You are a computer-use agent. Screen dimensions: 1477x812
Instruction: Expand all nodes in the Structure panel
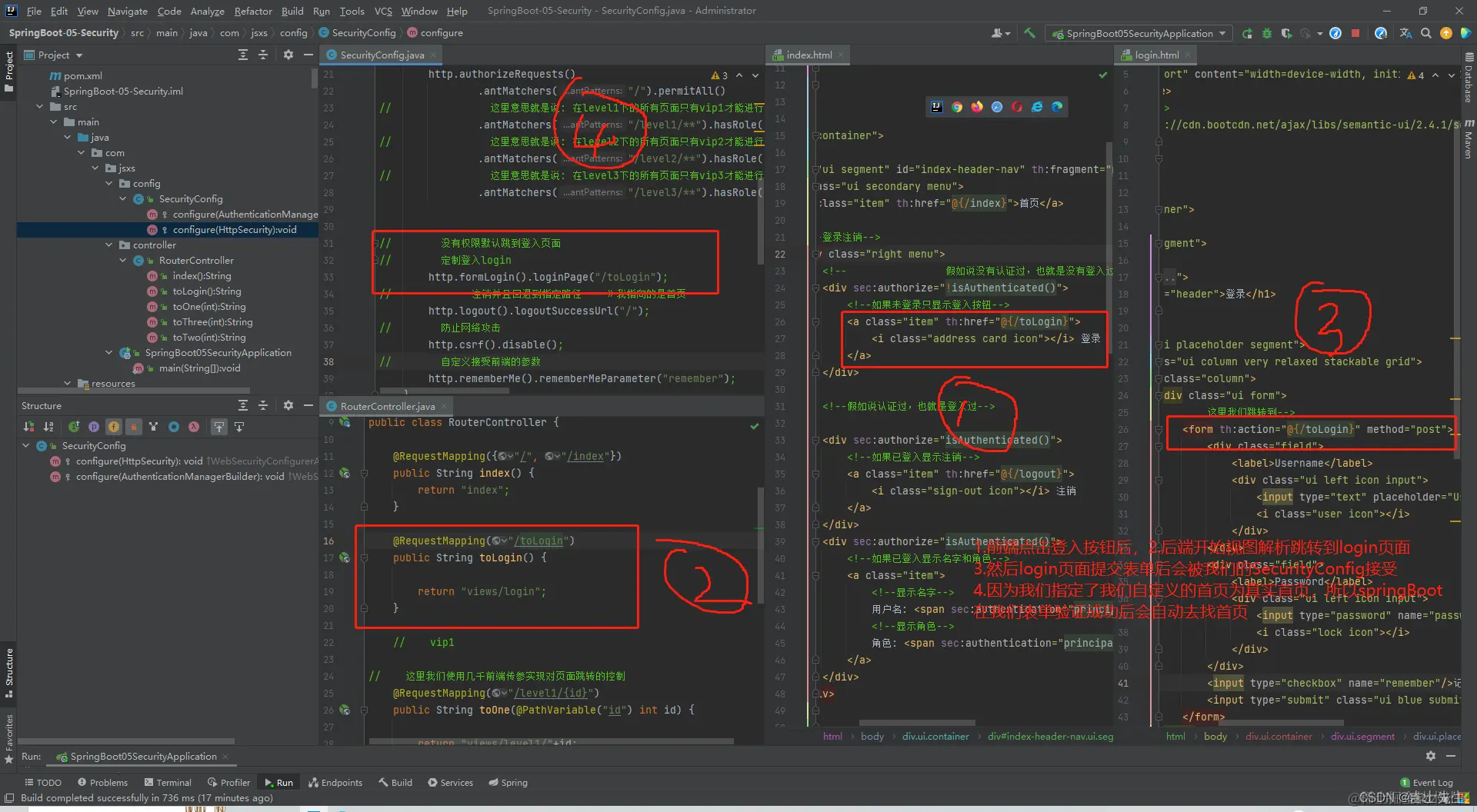click(x=243, y=405)
